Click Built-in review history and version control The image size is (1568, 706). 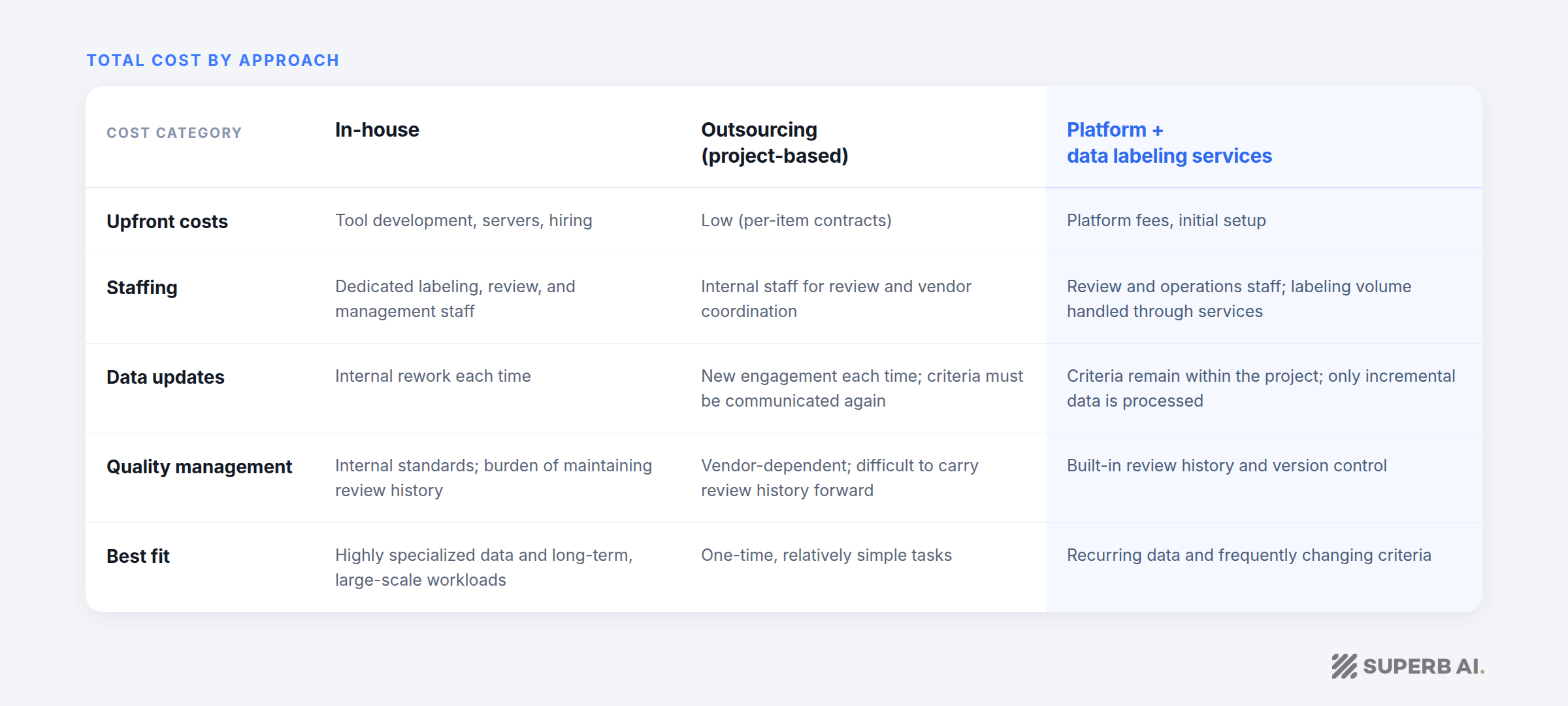click(x=1226, y=465)
